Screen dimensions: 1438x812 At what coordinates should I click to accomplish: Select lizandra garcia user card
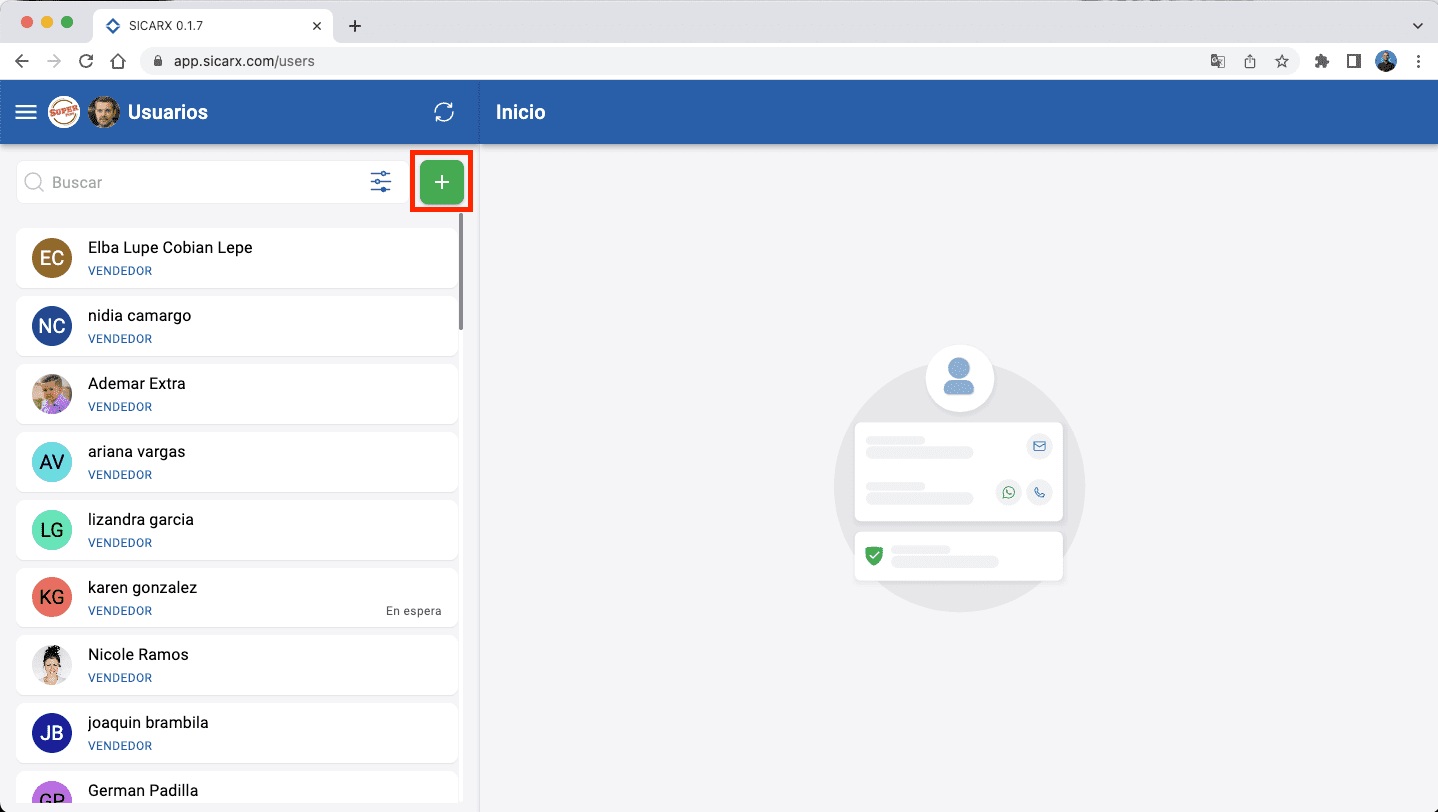(x=237, y=530)
